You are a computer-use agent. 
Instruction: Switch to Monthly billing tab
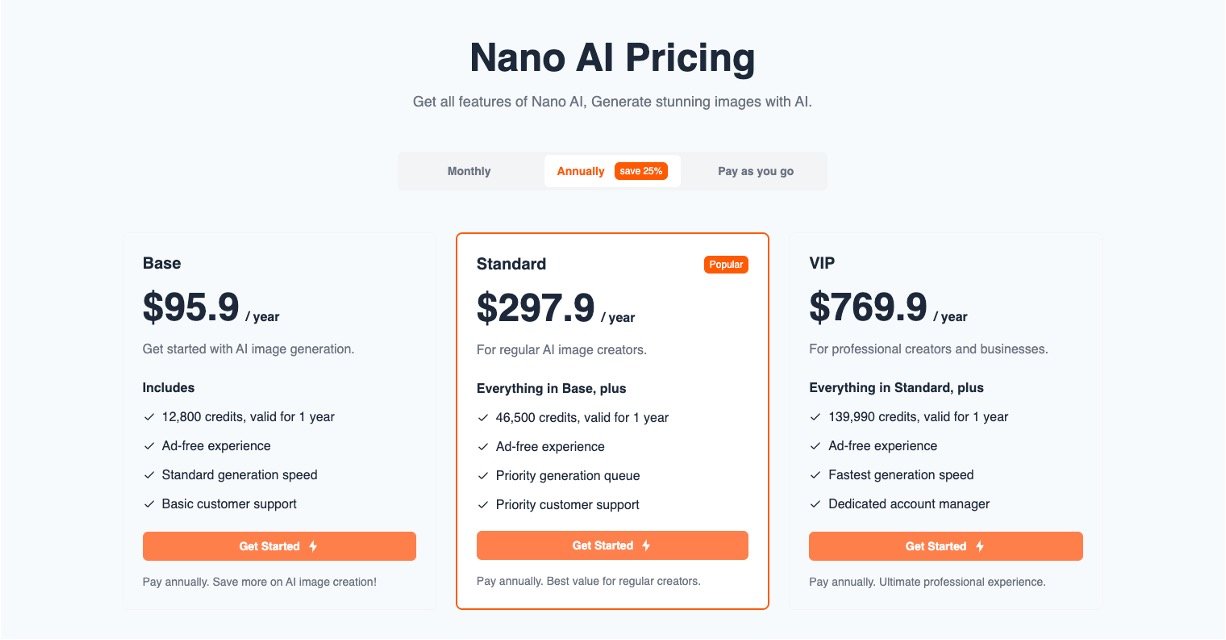tap(469, 171)
